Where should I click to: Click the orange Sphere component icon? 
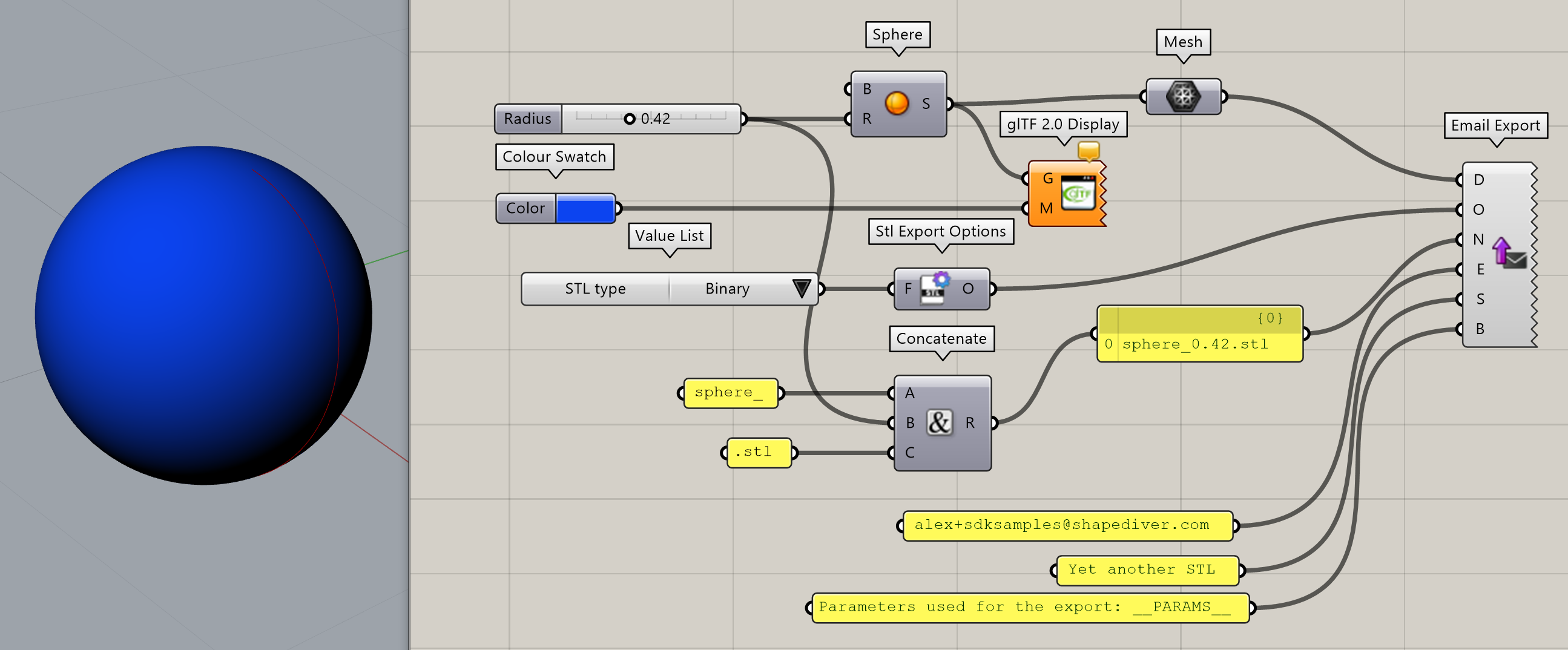point(896,103)
